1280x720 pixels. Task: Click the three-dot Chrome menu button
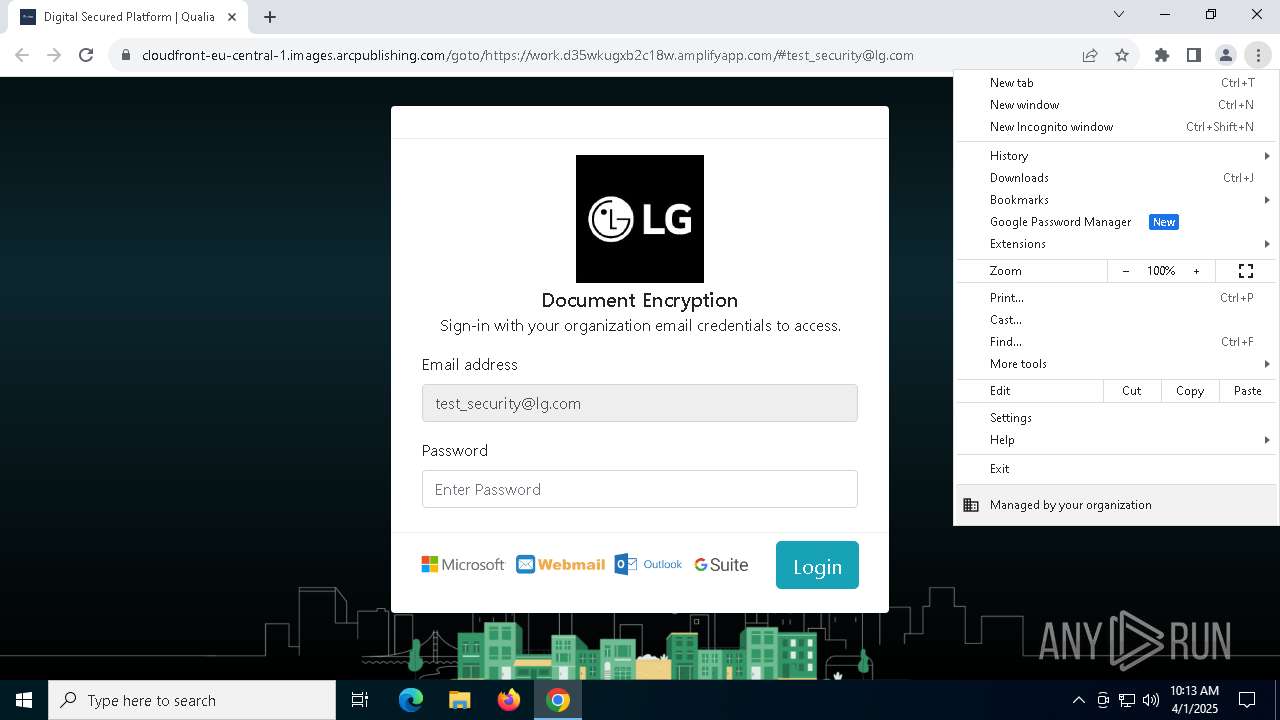click(x=1258, y=55)
